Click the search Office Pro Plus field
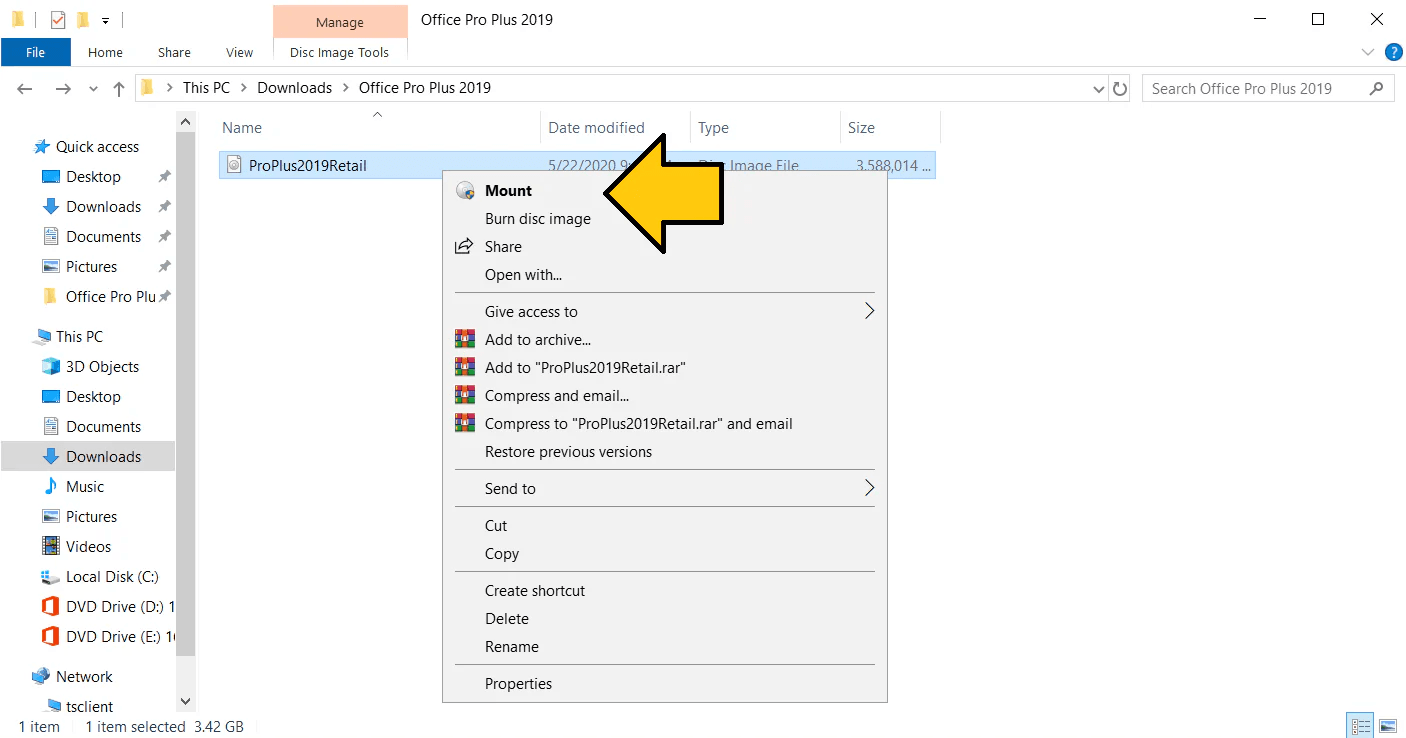 pos(1250,88)
